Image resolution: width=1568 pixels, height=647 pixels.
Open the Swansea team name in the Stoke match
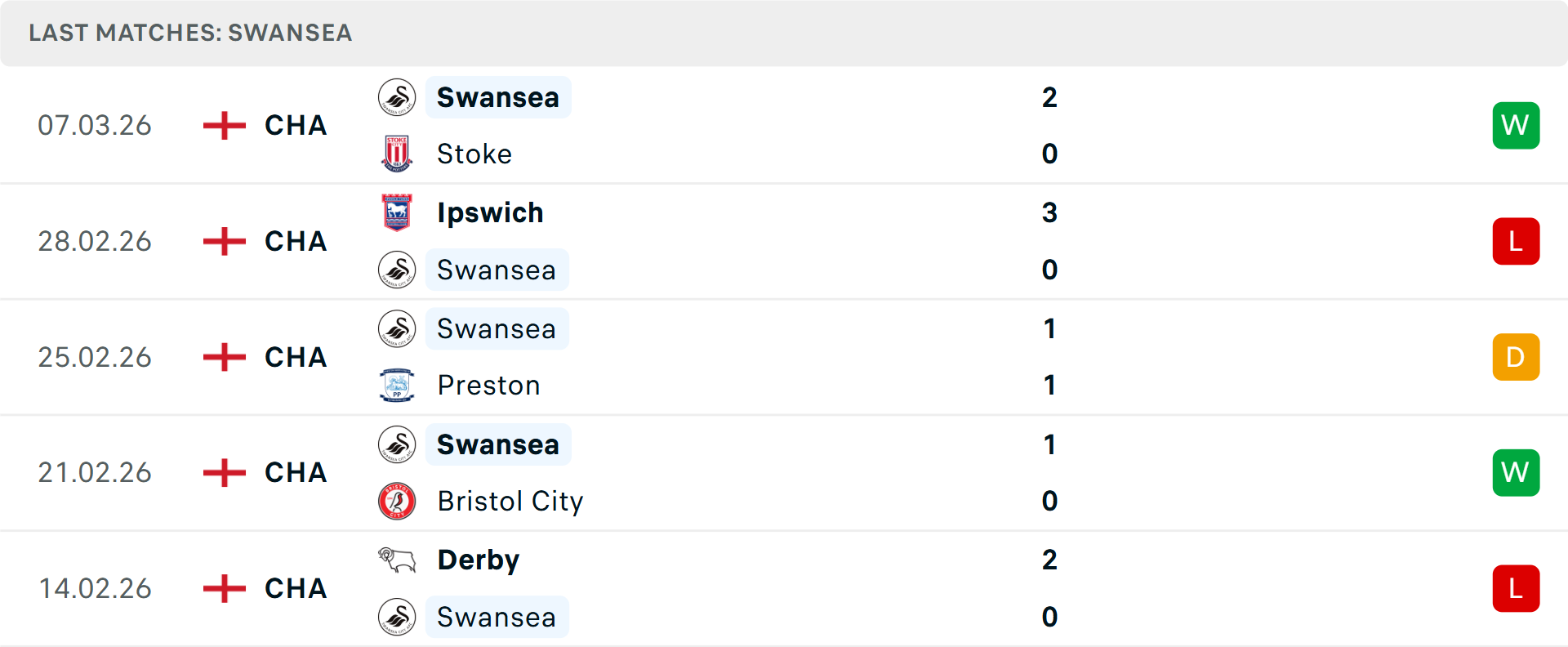[498, 96]
